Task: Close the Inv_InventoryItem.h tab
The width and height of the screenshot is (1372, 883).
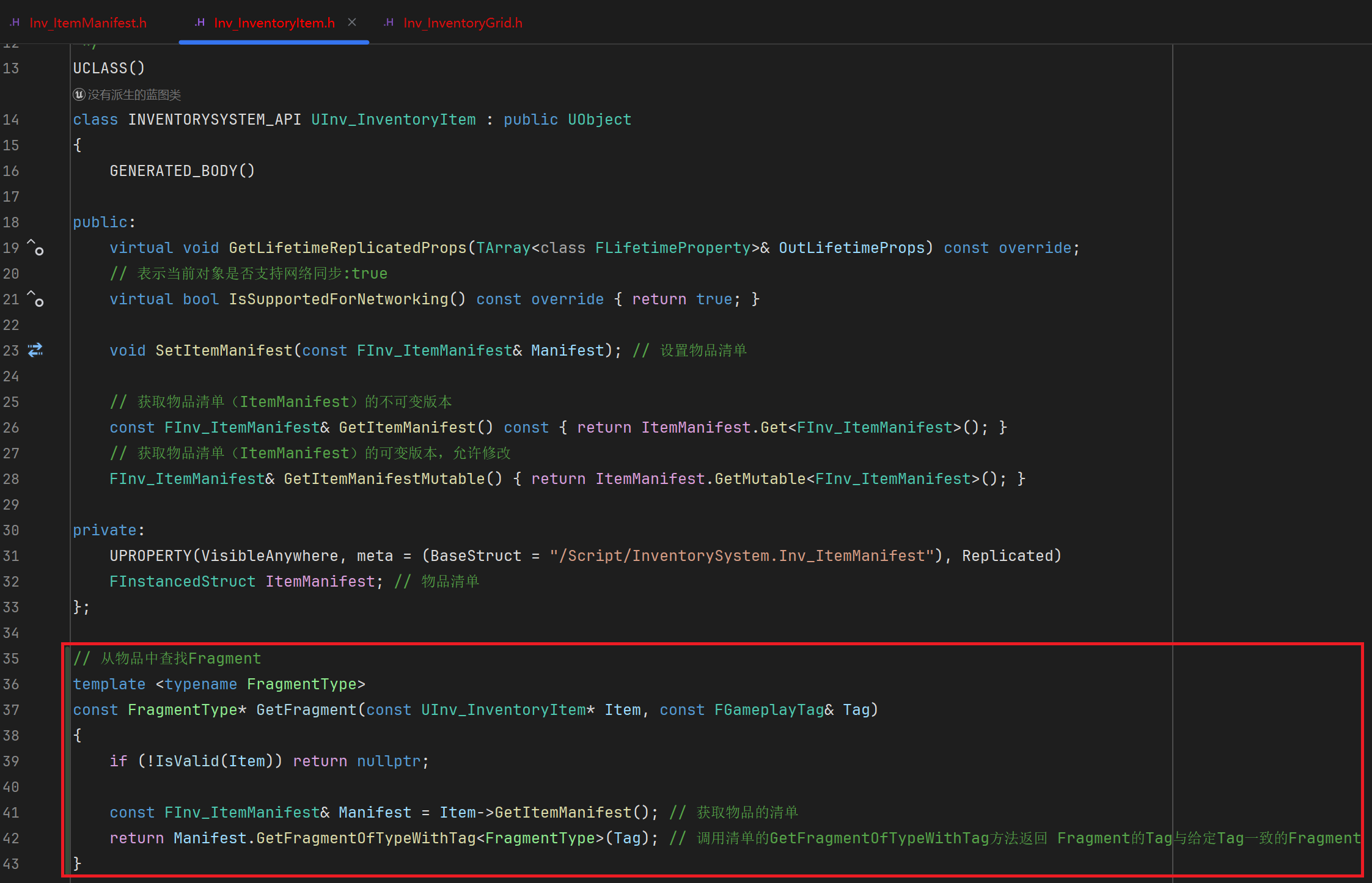Action: tap(352, 23)
